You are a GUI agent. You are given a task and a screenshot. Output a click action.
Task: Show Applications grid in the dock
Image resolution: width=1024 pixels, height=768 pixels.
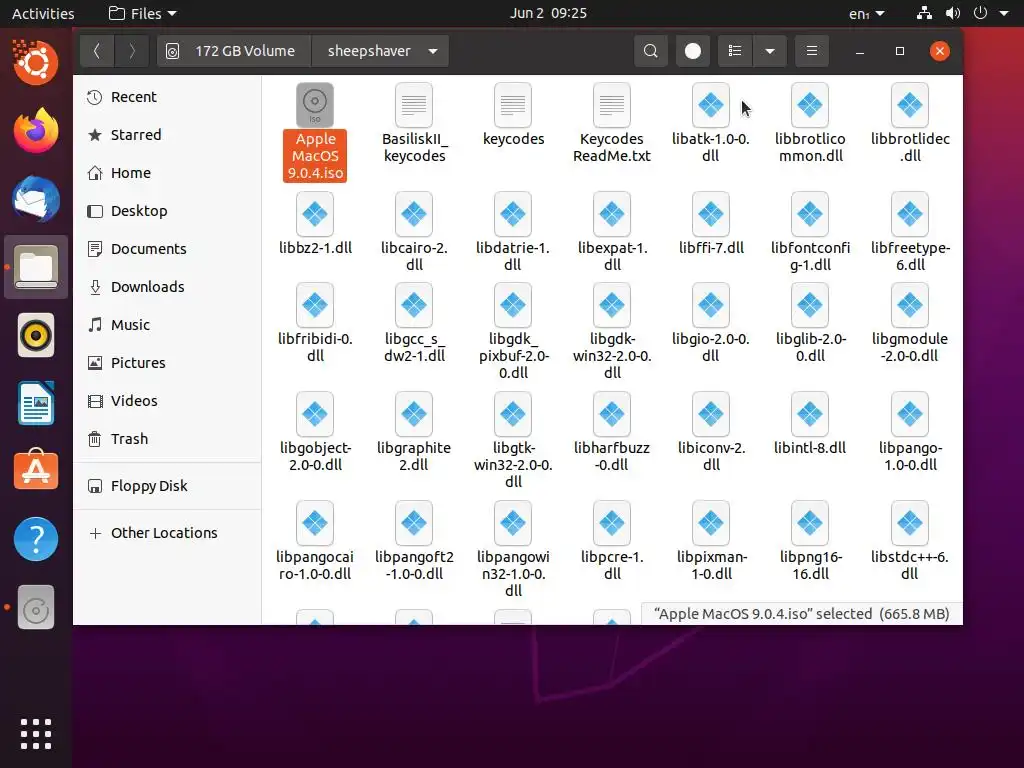(x=36, y=734)
